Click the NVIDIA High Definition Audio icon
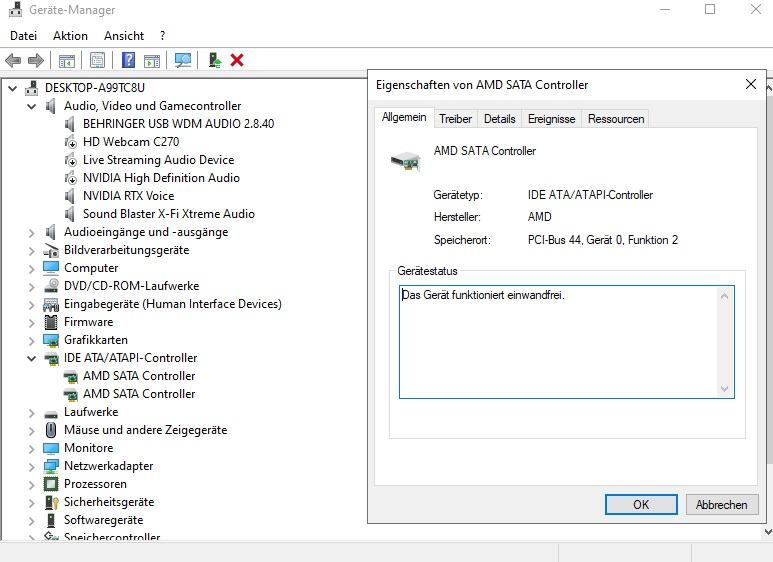Viewport: 773px width, 562px height. pos(70,178)
